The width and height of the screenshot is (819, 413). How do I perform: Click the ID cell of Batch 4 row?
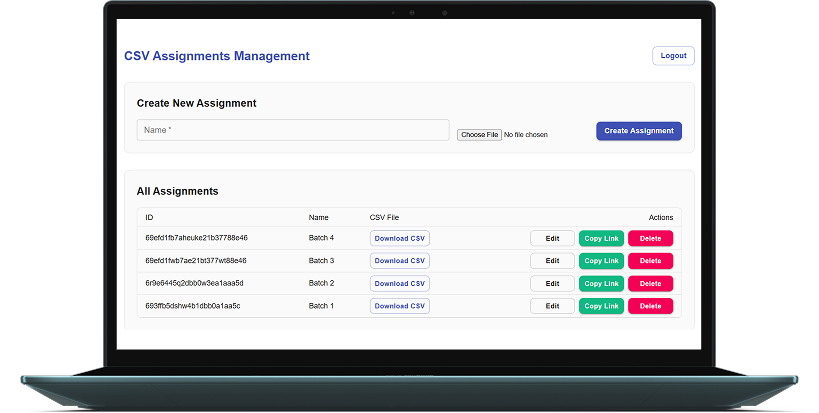point(196,238)
